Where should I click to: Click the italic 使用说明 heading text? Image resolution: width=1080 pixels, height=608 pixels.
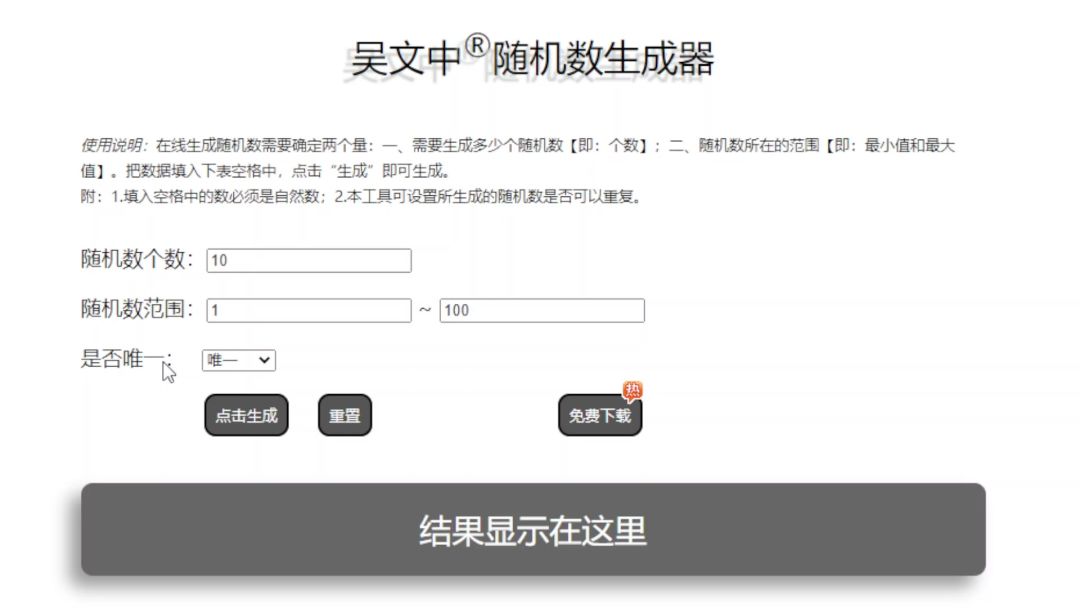[x=114, y=145]
